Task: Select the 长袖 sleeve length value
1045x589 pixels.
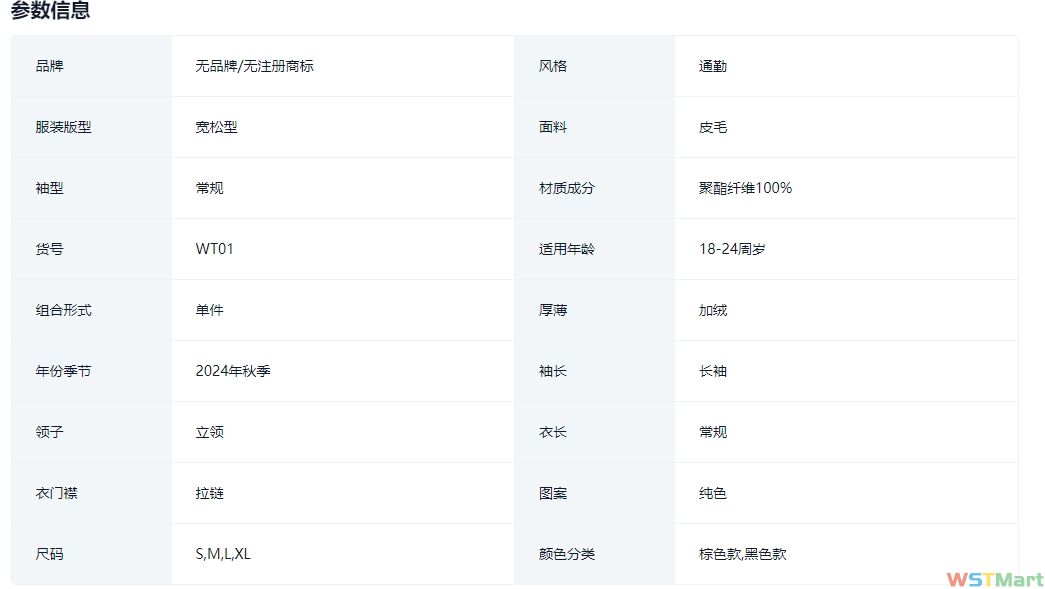Action: click(713, 371)
